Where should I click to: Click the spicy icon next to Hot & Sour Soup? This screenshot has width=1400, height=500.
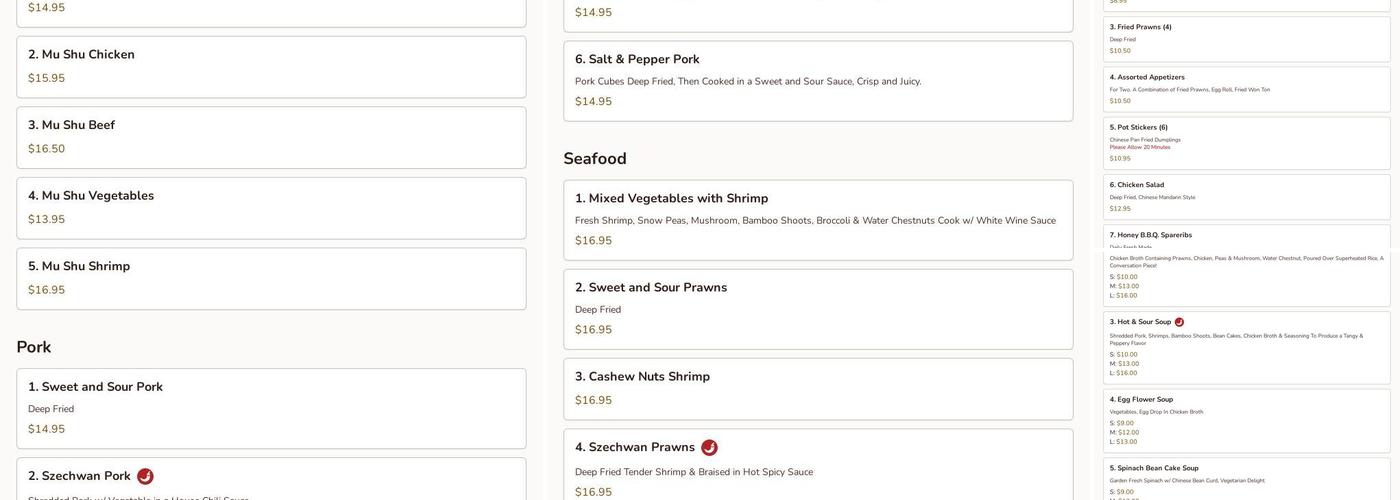tap(1179, 322)
